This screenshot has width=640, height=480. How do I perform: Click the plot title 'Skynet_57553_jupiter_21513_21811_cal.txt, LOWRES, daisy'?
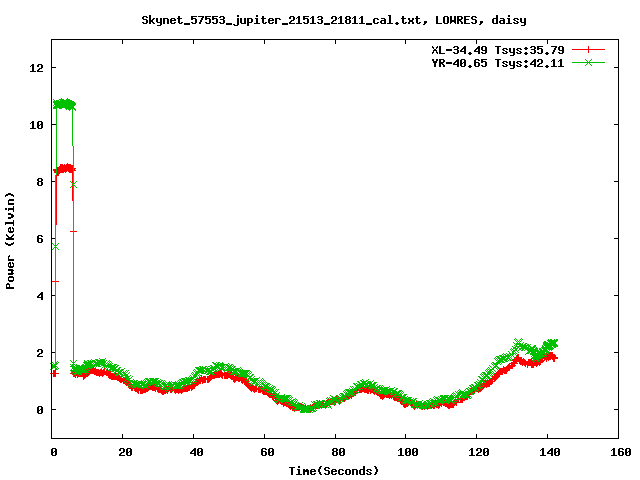coord(334,20)
